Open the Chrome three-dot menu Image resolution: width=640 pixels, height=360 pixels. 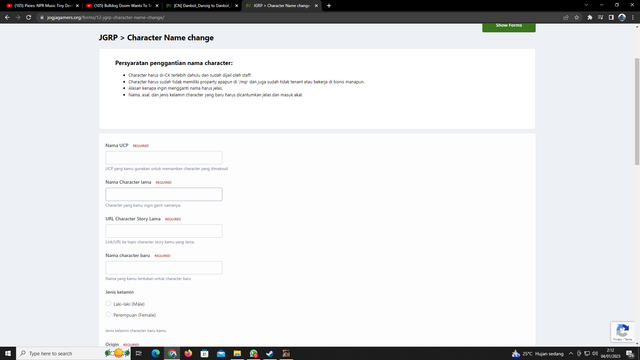click(633, 18)
